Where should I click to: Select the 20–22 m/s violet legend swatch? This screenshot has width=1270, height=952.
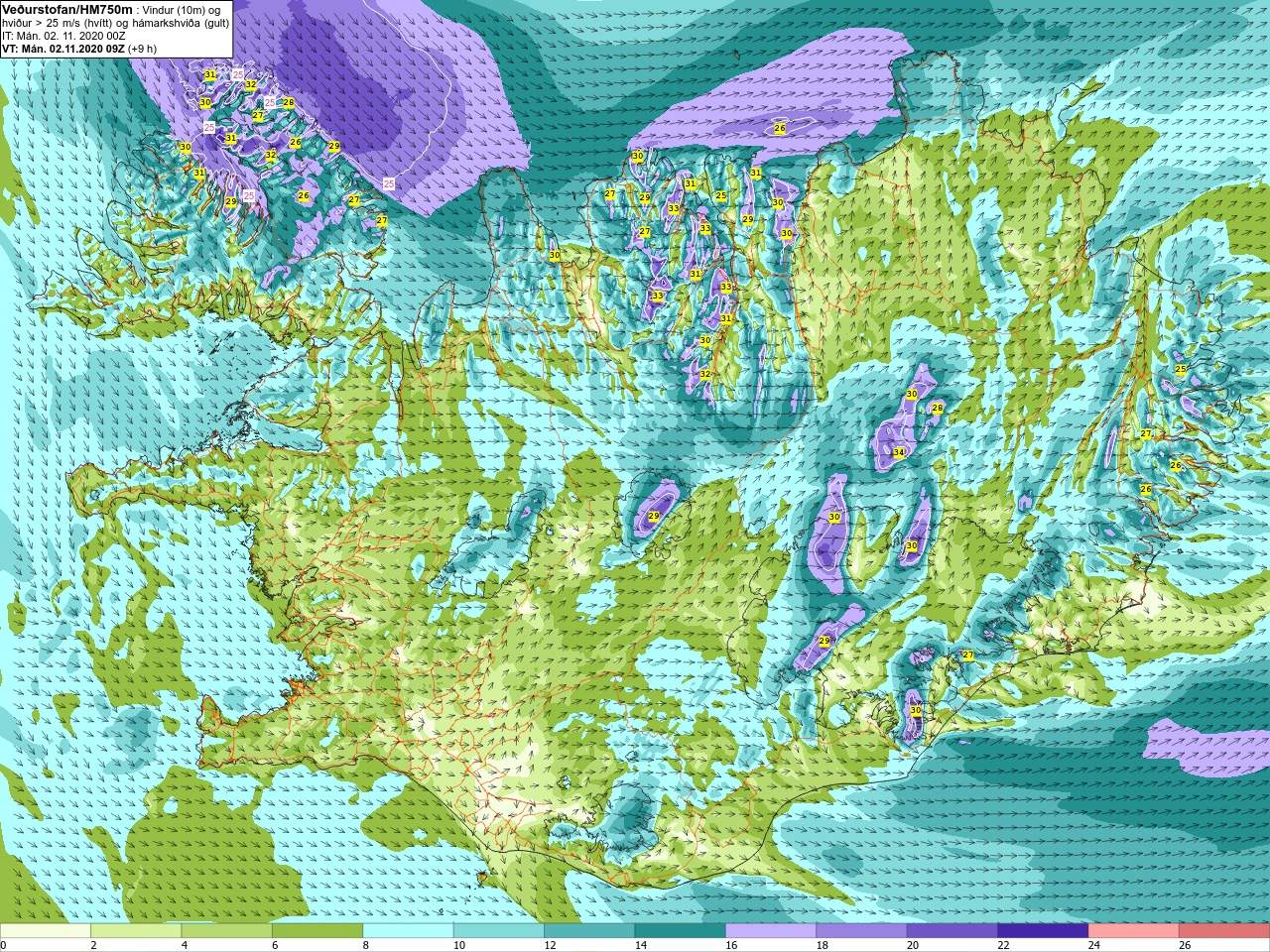pos(952,931)
